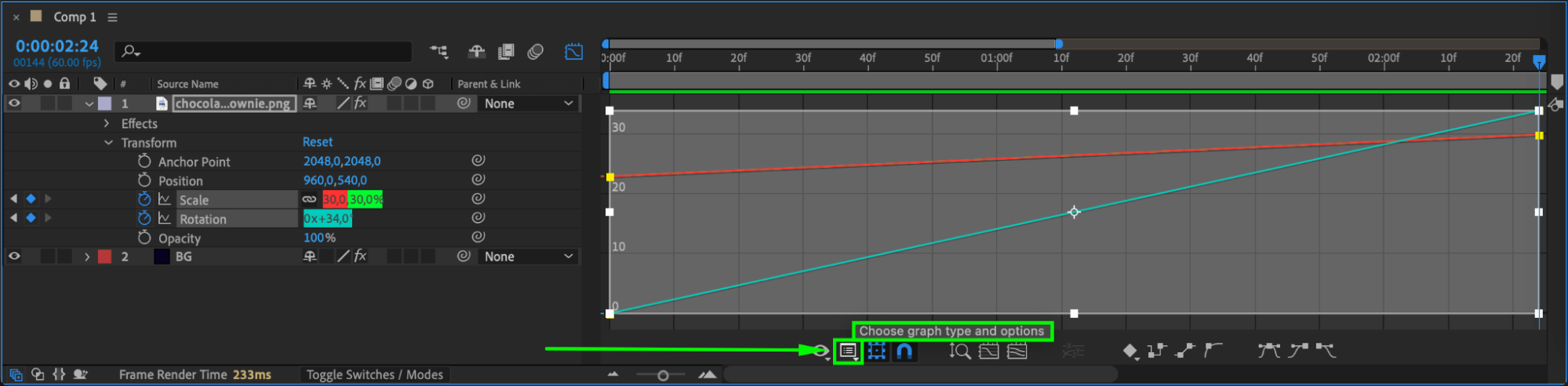Convert selected keyframes to Hold
The image size is (1568, 386).
pyautogui.click(x=1157, y=351)
